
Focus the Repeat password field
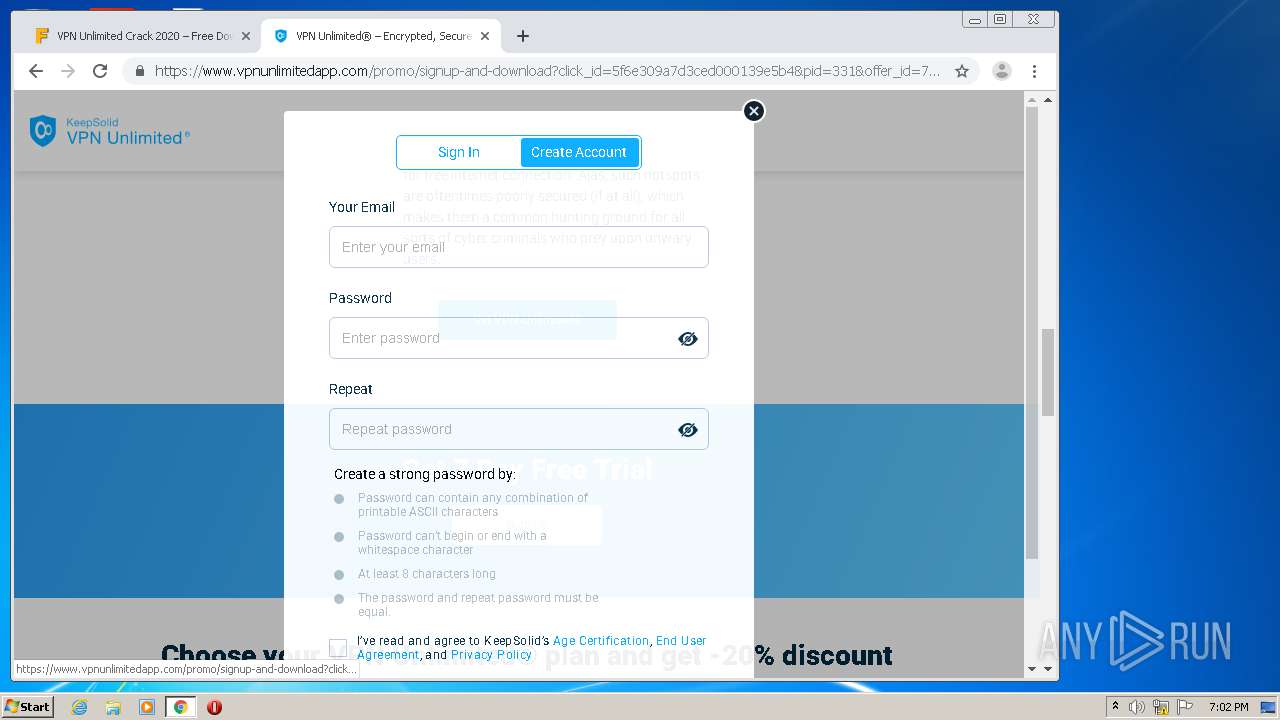click(518, 429)
